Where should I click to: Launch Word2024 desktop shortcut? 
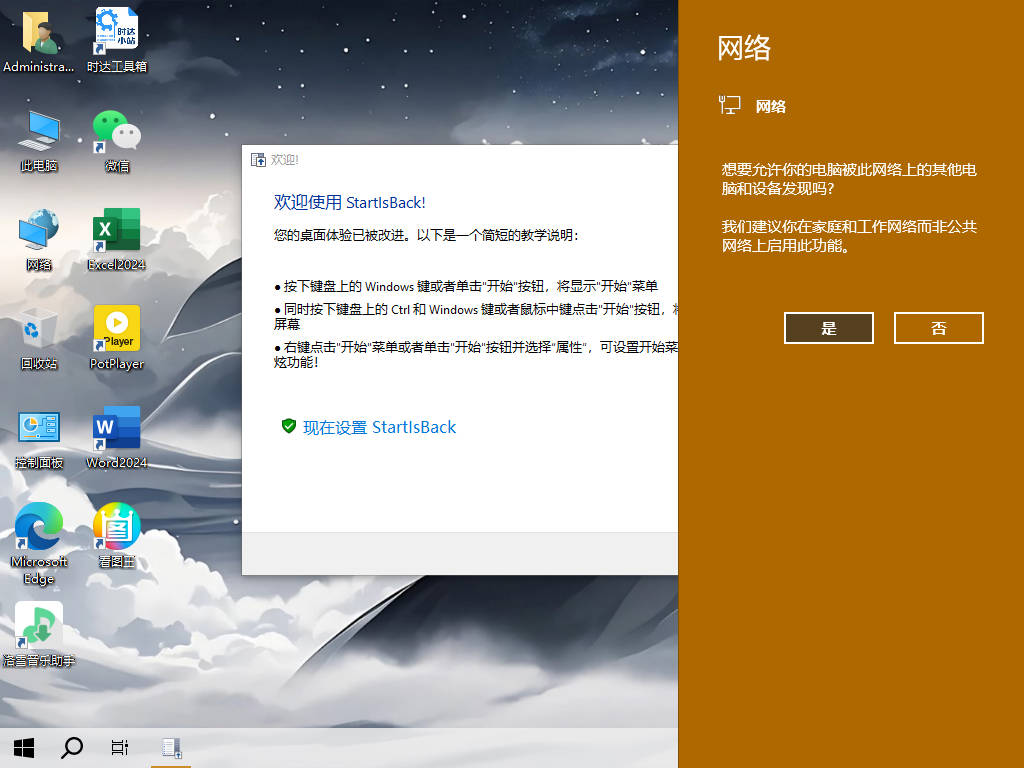coord(117,429)
